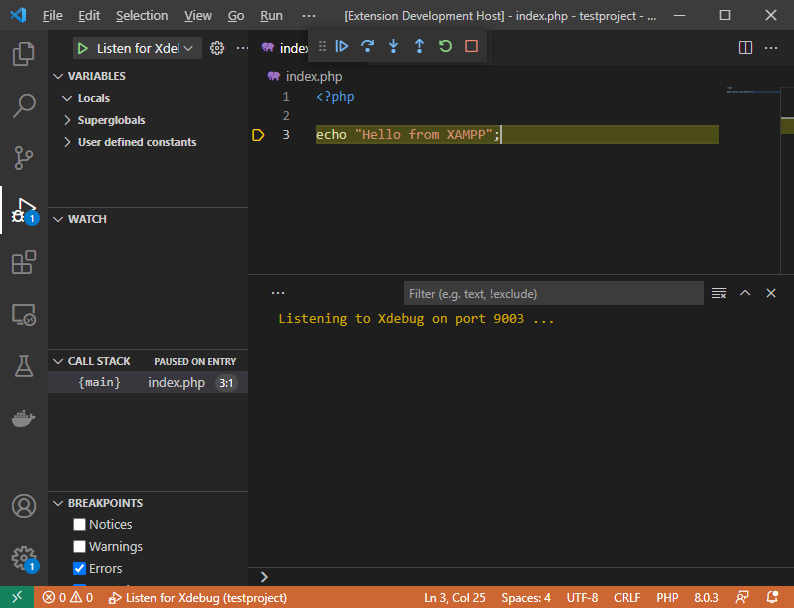
Task: Change indentation via Spaces: 4
Action: (x=526, y=597)
